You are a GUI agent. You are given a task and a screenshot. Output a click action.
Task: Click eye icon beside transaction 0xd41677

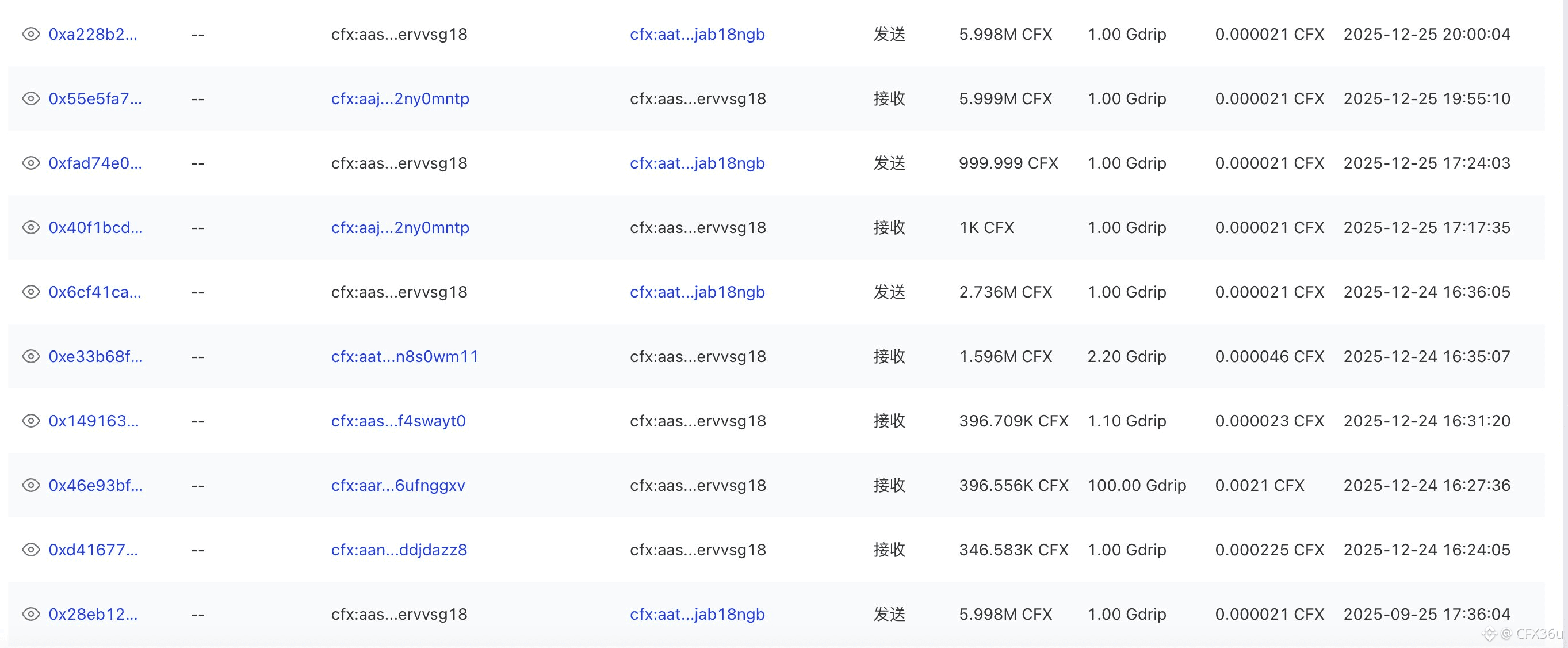pos(30,551)
